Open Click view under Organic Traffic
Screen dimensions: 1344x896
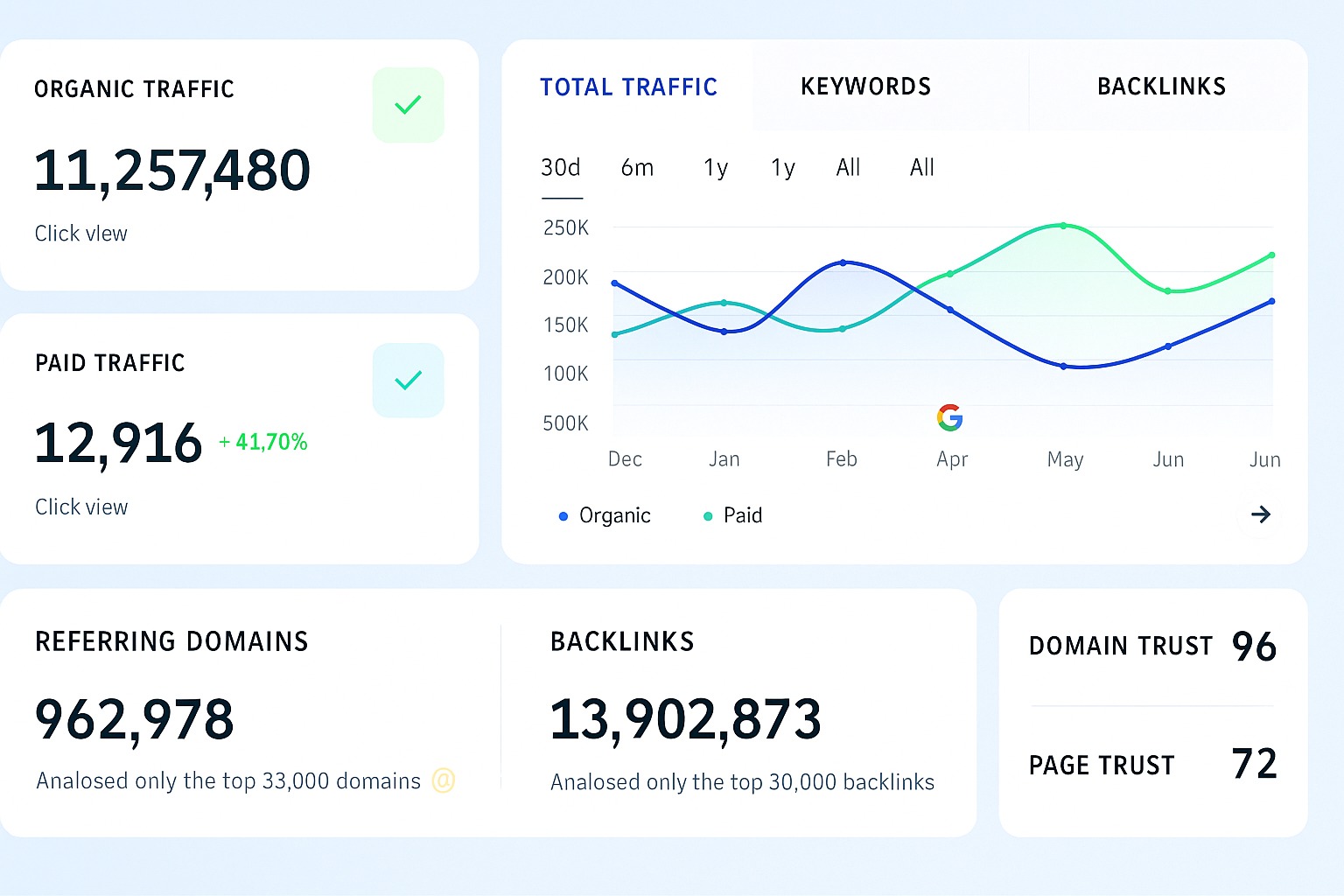tap(80, 234)
